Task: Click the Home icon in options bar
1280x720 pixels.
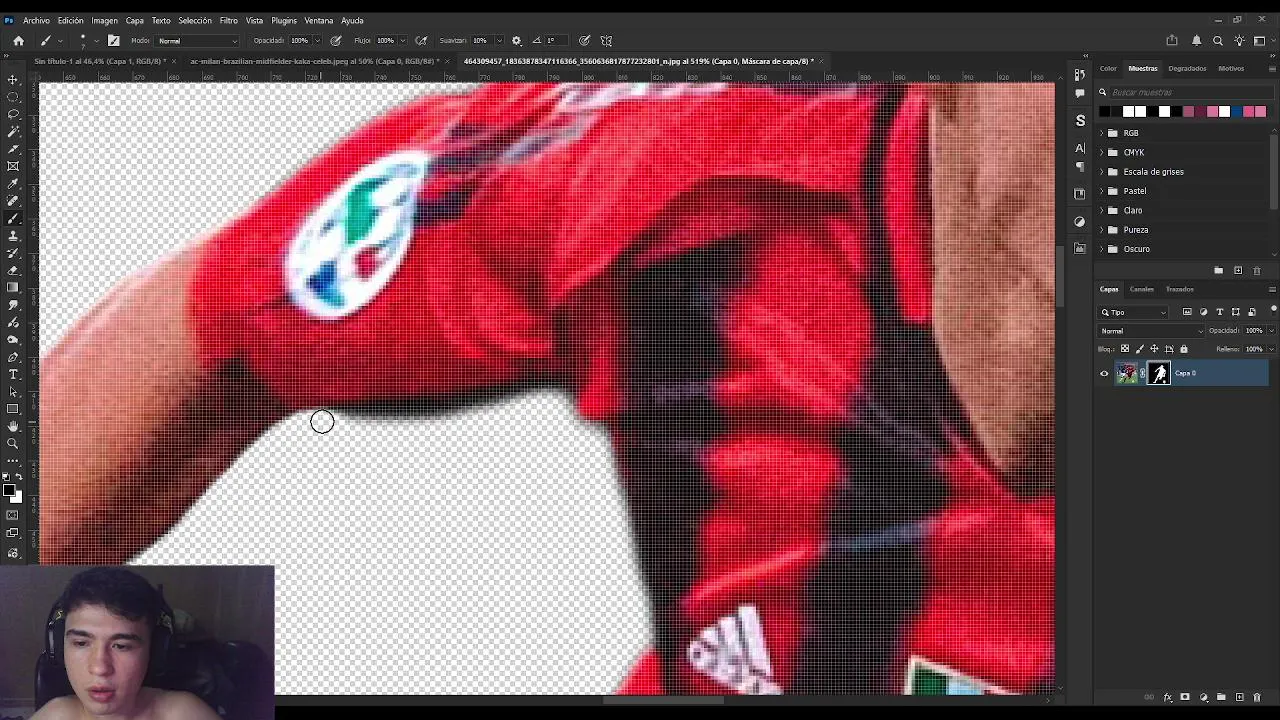Action: click(18, 41)
